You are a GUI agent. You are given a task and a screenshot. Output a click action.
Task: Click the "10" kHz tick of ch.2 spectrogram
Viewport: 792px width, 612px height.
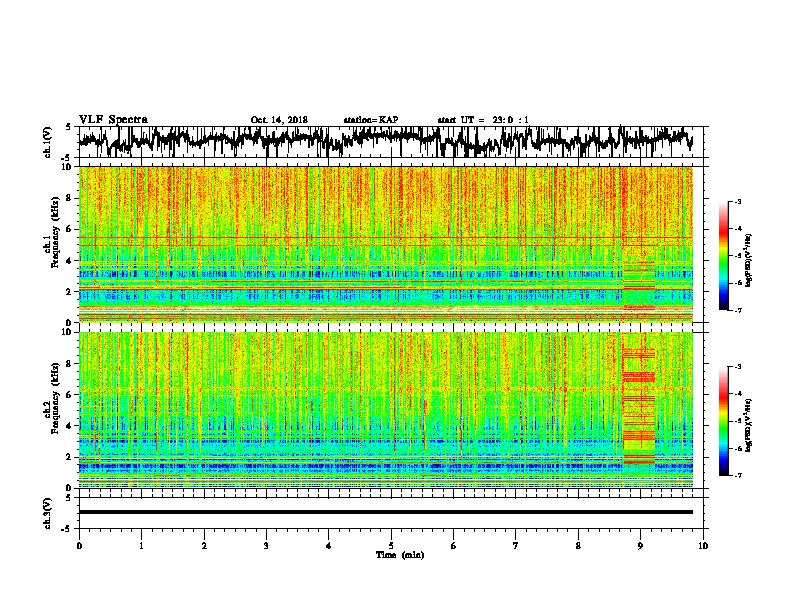point(68,332)
